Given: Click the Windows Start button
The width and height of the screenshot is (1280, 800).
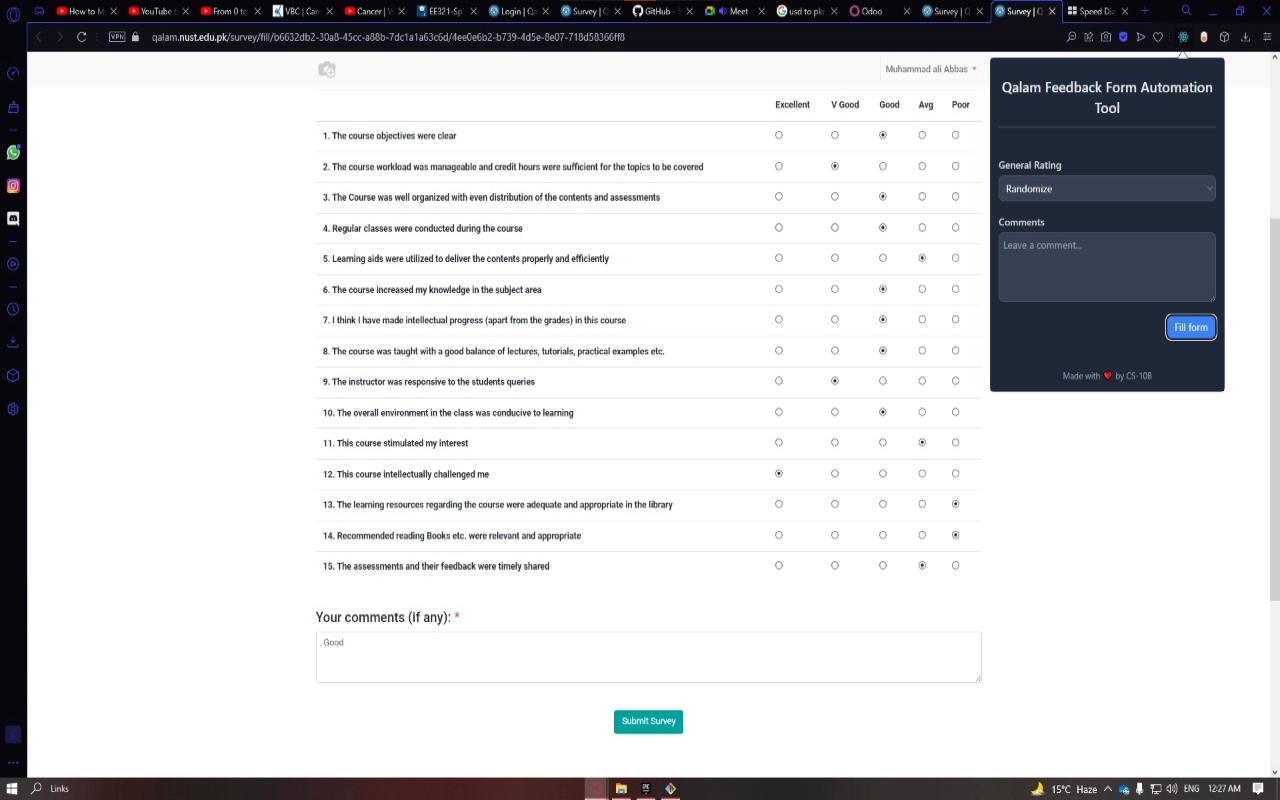Looking at the screenshot, I should [x=12, y=788].
